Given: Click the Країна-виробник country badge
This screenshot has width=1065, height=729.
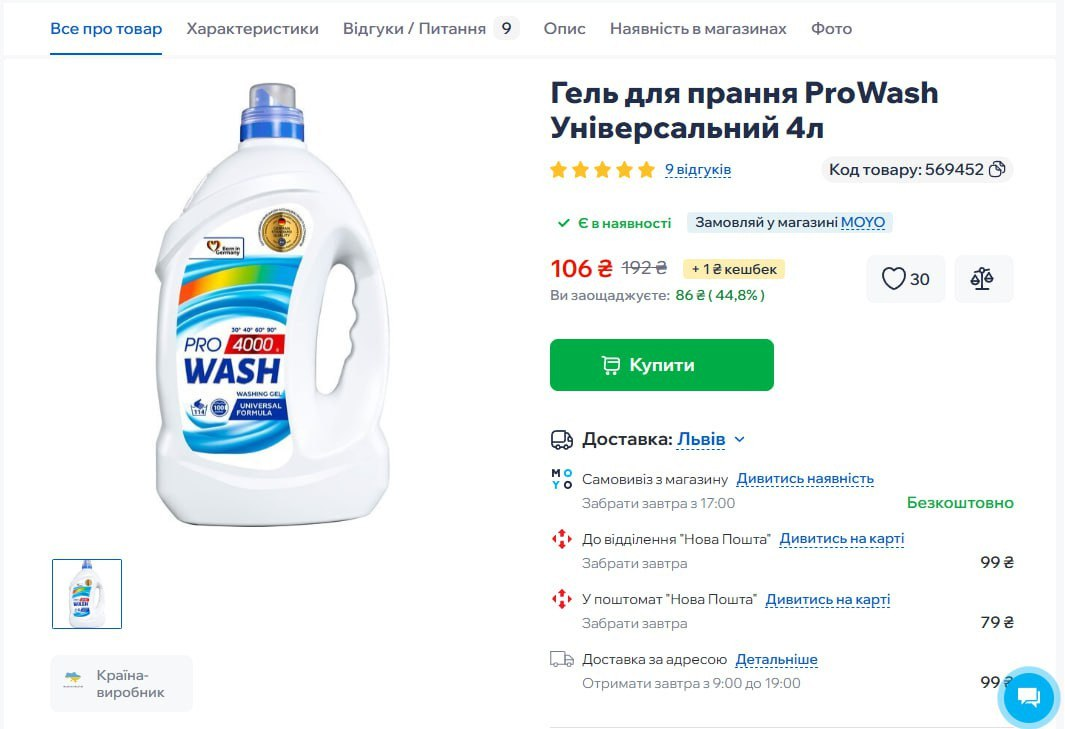Looking at the screenshot, I should click(122, 683).
